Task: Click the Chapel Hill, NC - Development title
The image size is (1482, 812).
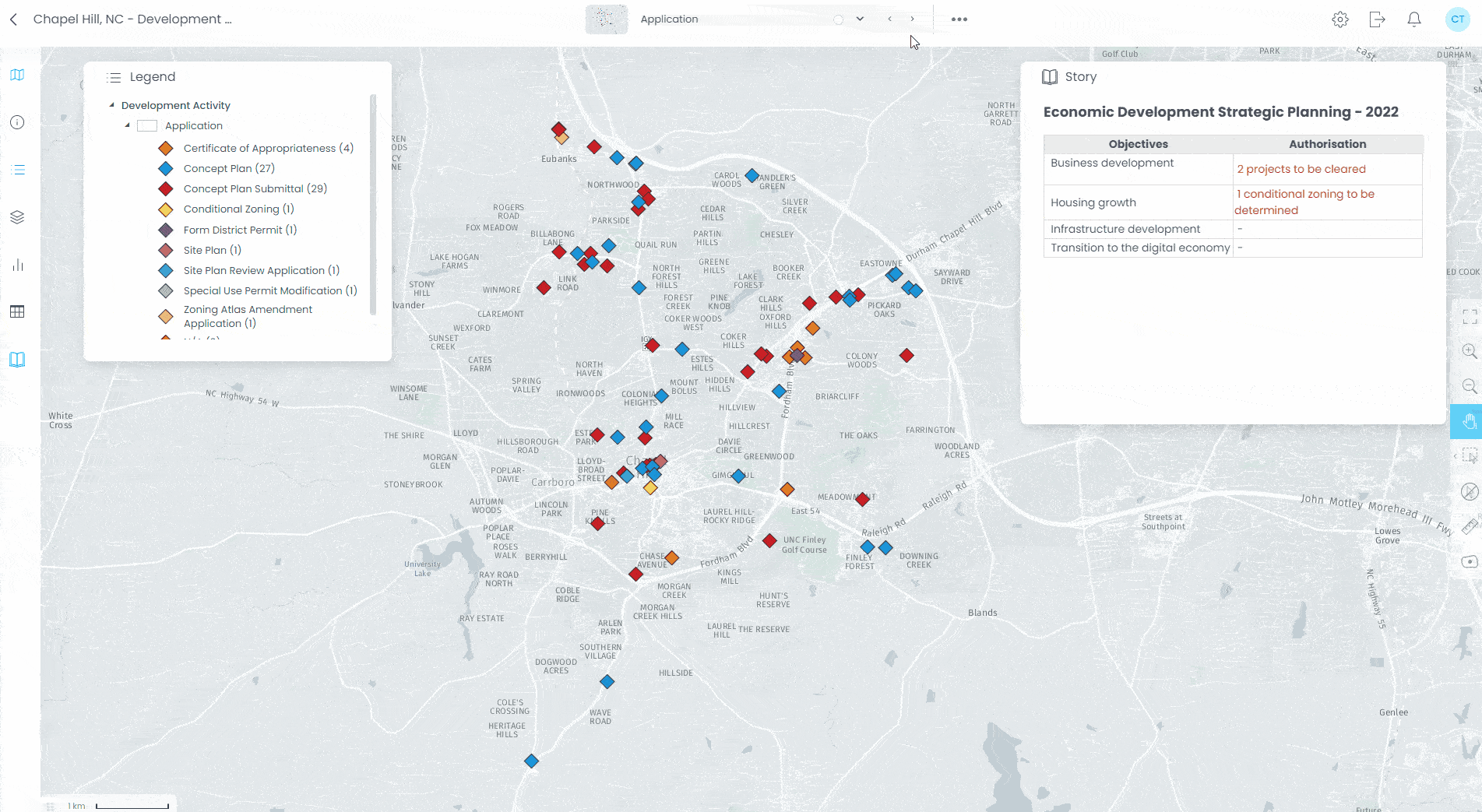Action: (132, 19)
